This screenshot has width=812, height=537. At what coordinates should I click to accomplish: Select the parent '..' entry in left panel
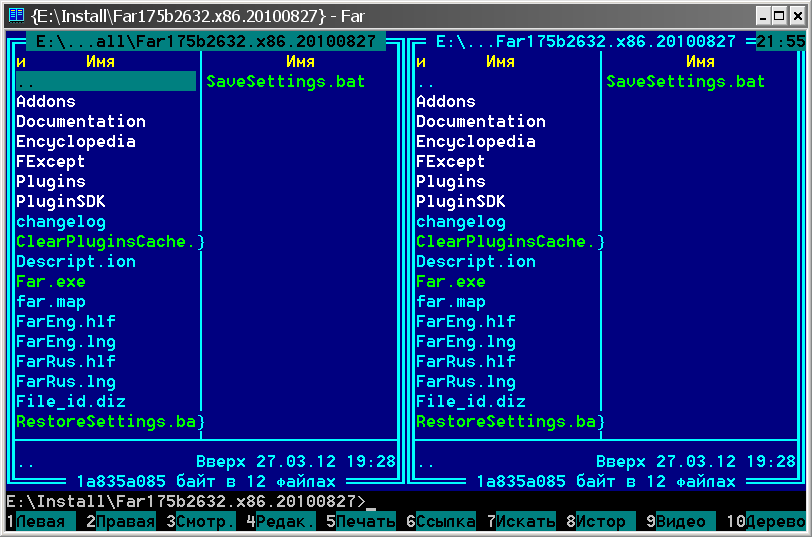point(106,81)
